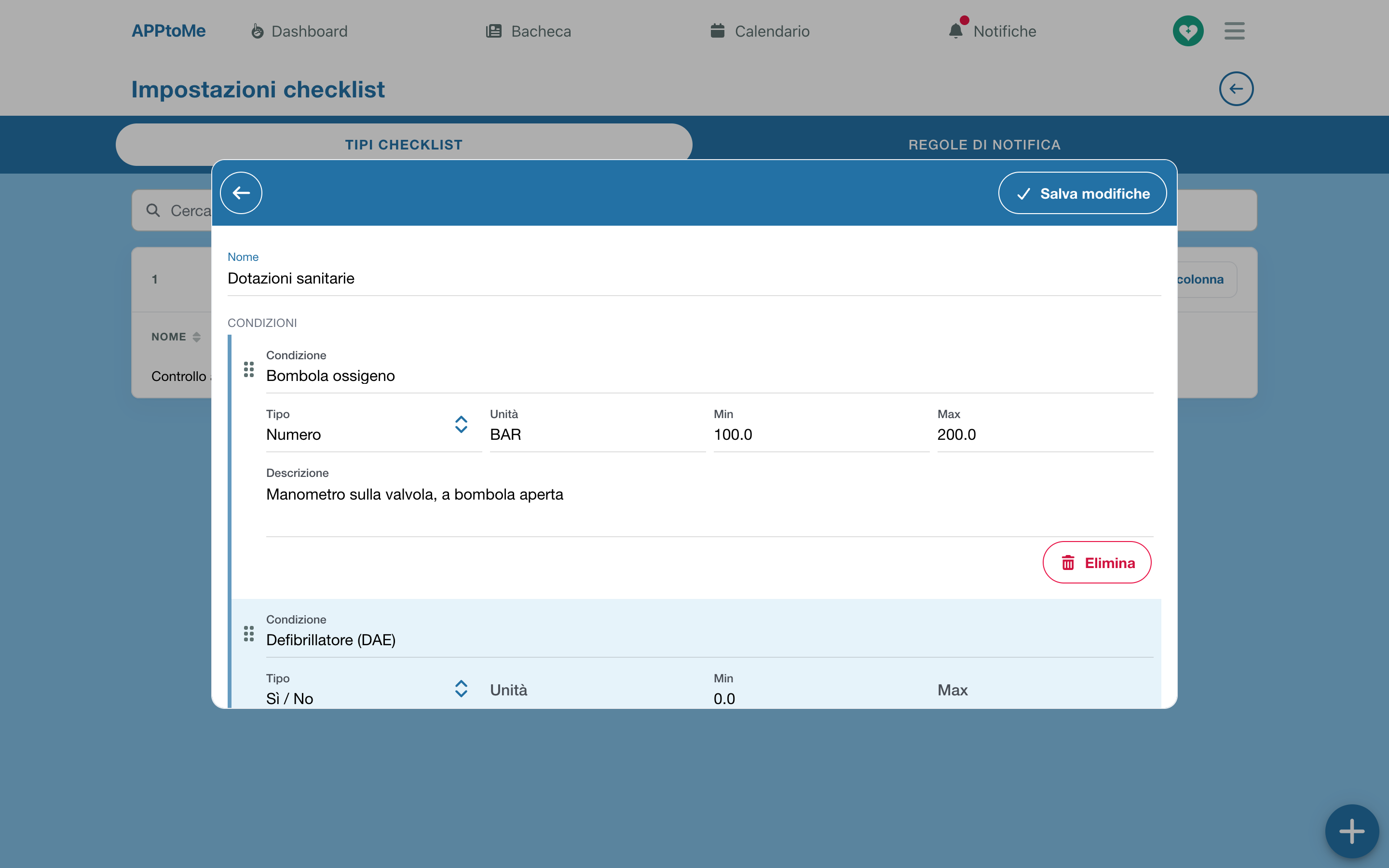
Task: Open the hamburger menu icon
Action: coord(1234,31)
